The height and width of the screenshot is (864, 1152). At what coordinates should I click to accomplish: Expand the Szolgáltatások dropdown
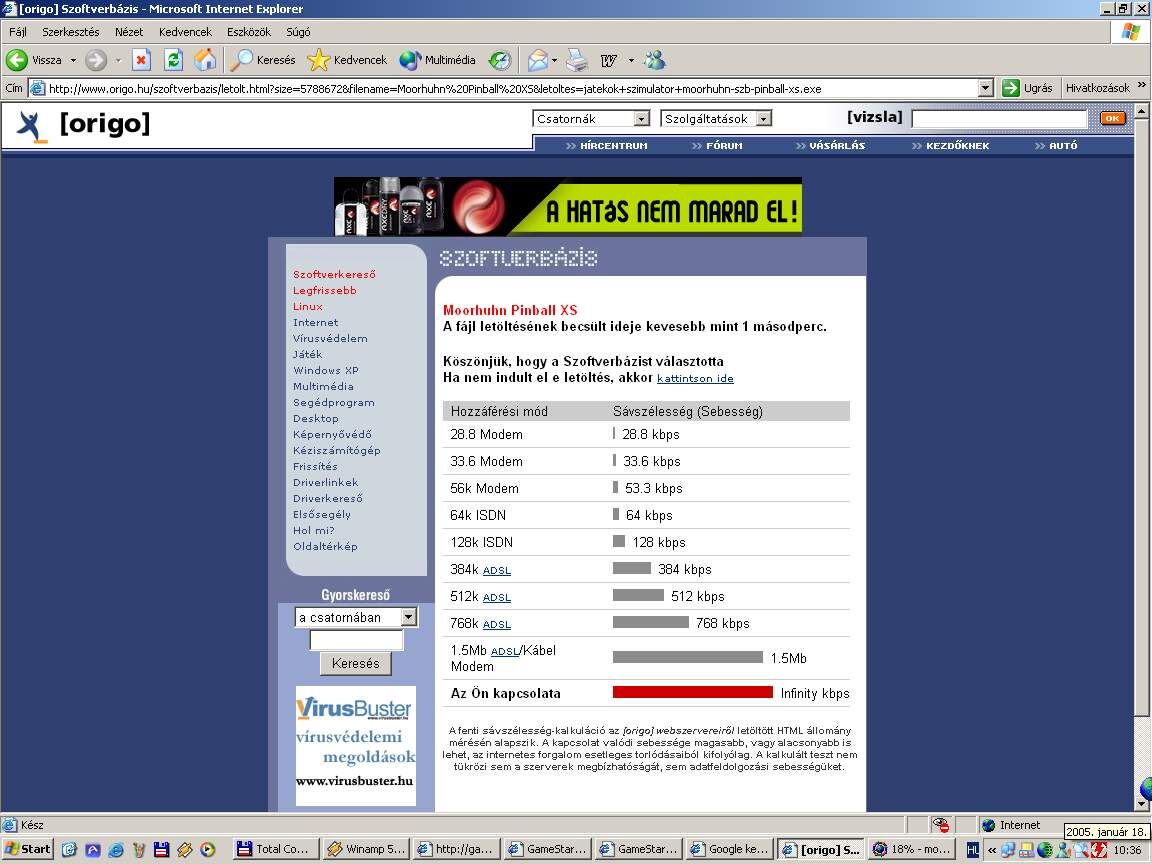tap(764, 118)
